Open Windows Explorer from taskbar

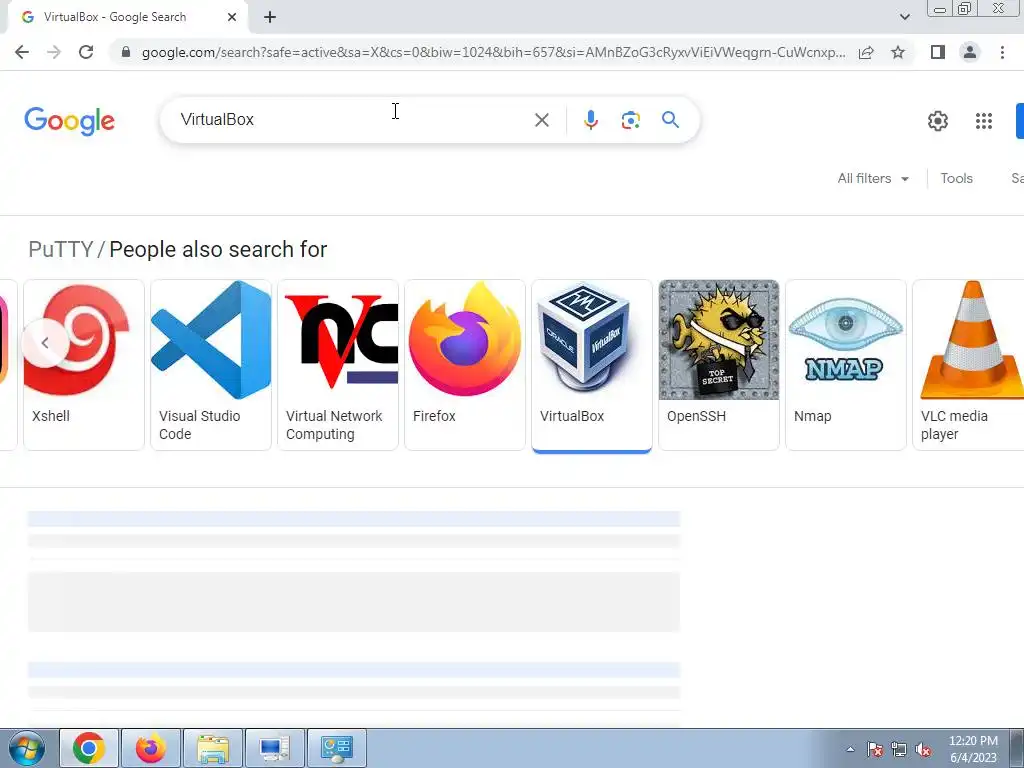coord(213,748)
